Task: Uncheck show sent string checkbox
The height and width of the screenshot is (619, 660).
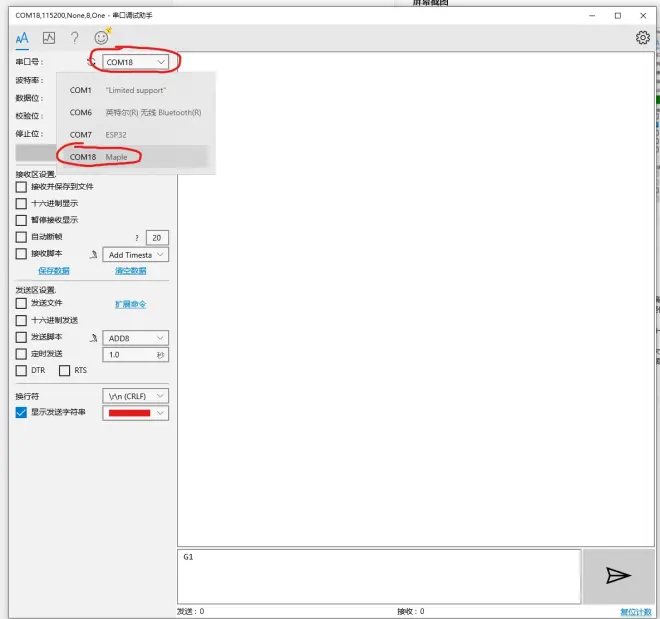Action: (x=21, y=412)
